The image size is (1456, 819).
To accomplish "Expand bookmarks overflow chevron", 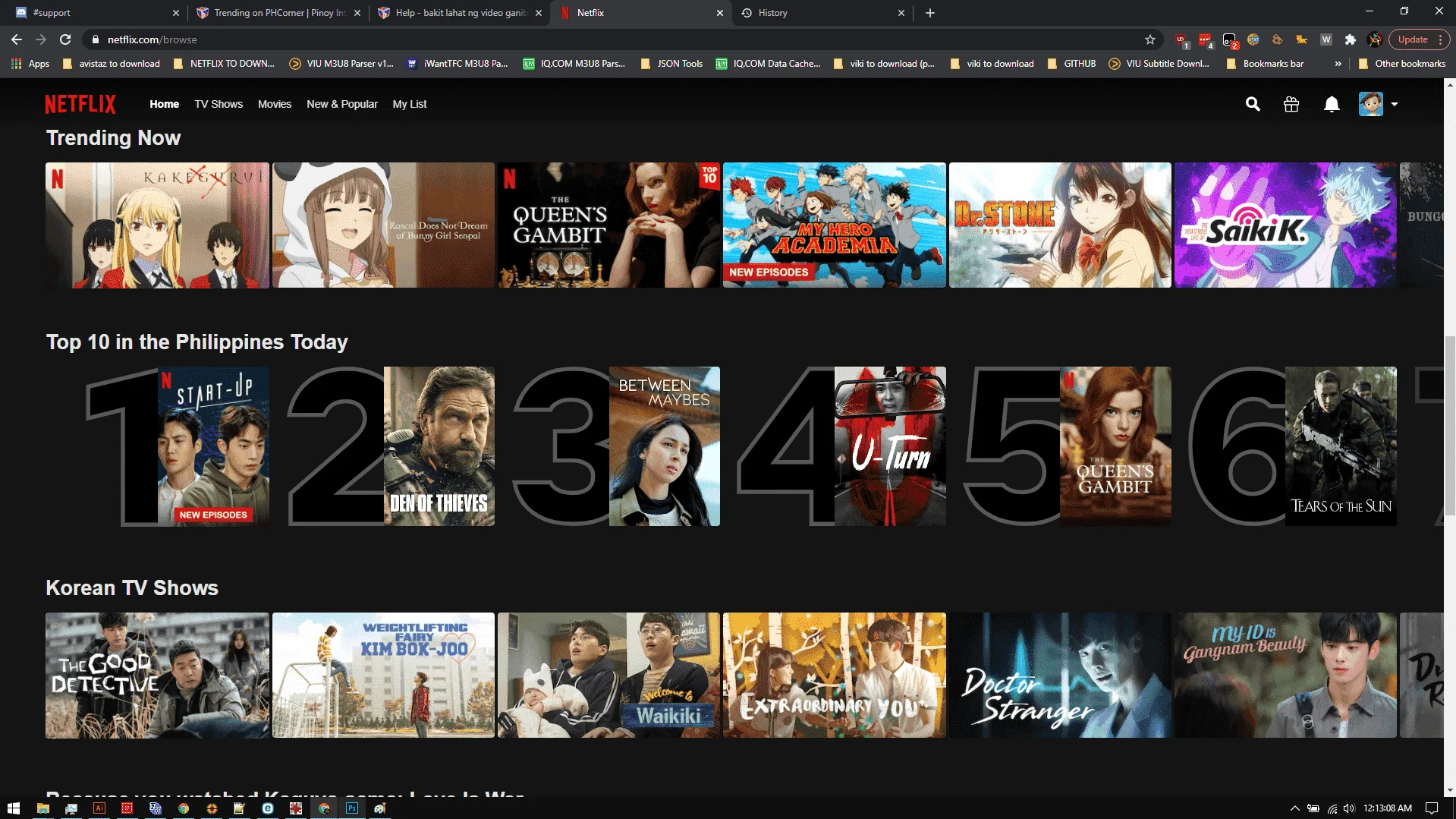I will pyautogui.click(x=1338, y=64).
